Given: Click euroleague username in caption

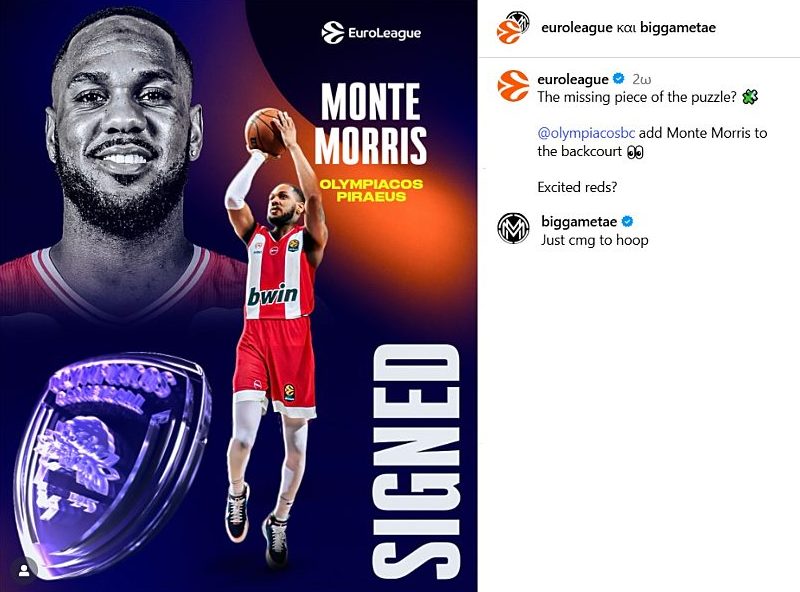Looking at the screenshot, I should [573, 79].
